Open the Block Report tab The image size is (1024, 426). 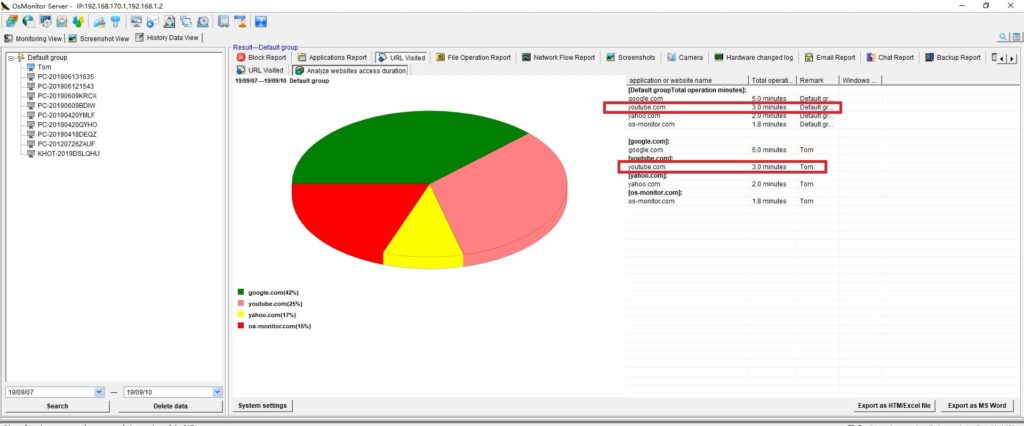[262, 57]
